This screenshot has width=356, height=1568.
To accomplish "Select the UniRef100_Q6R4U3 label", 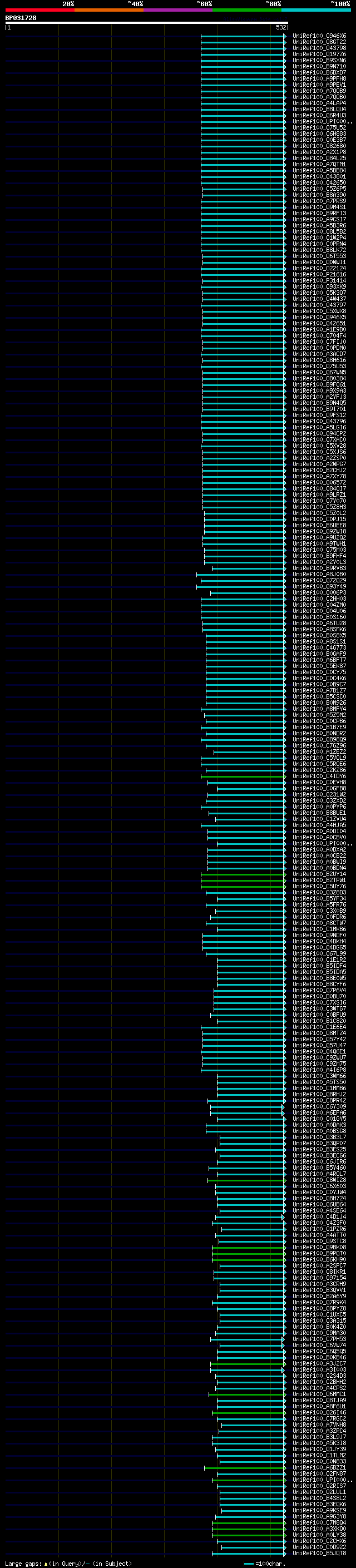I will (x=319, y=116).
